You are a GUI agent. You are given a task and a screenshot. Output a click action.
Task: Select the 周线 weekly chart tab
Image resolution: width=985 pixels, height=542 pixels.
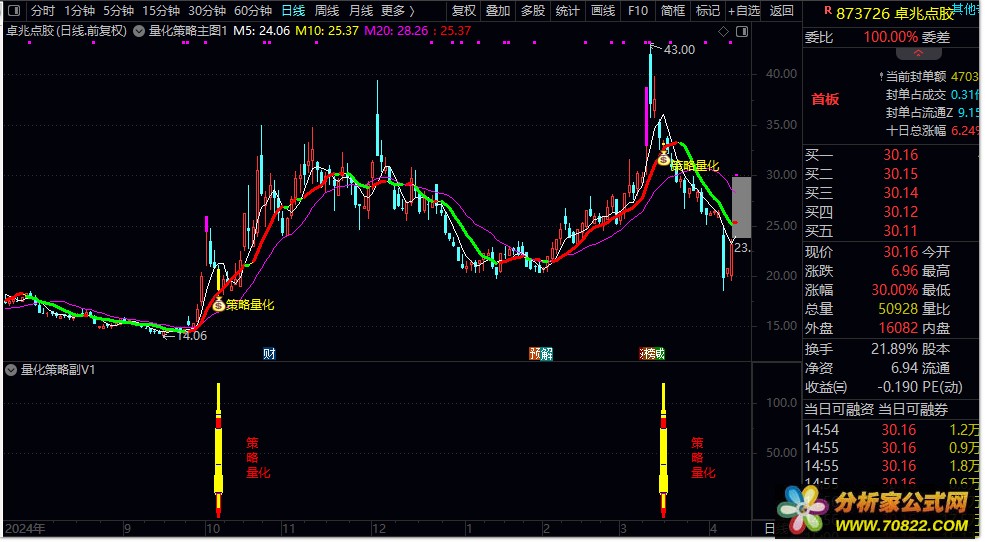(x=327, y=11)
